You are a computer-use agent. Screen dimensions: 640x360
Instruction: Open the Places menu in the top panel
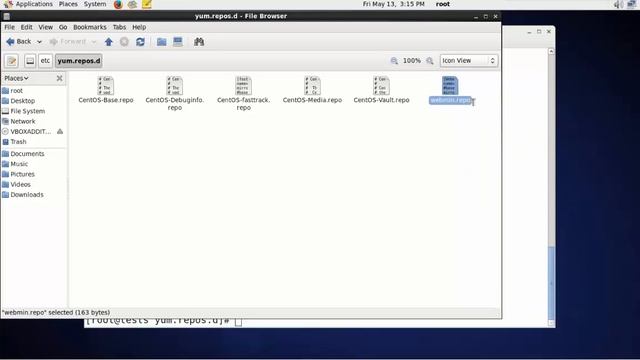(68, 4)
